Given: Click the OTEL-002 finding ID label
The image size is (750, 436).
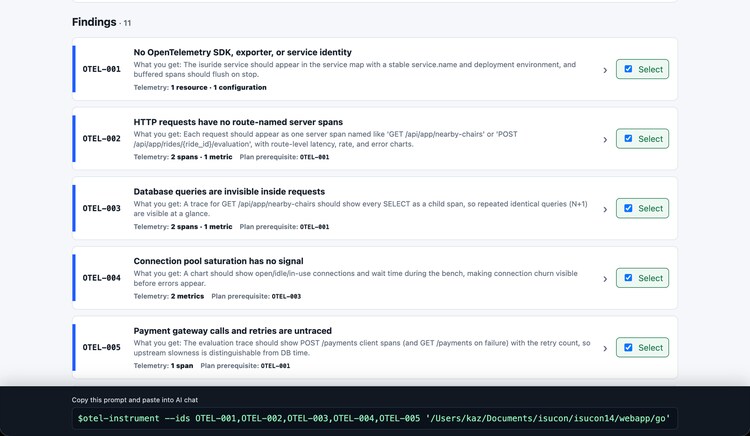Looking at the screenshot, I should (101, 139).
